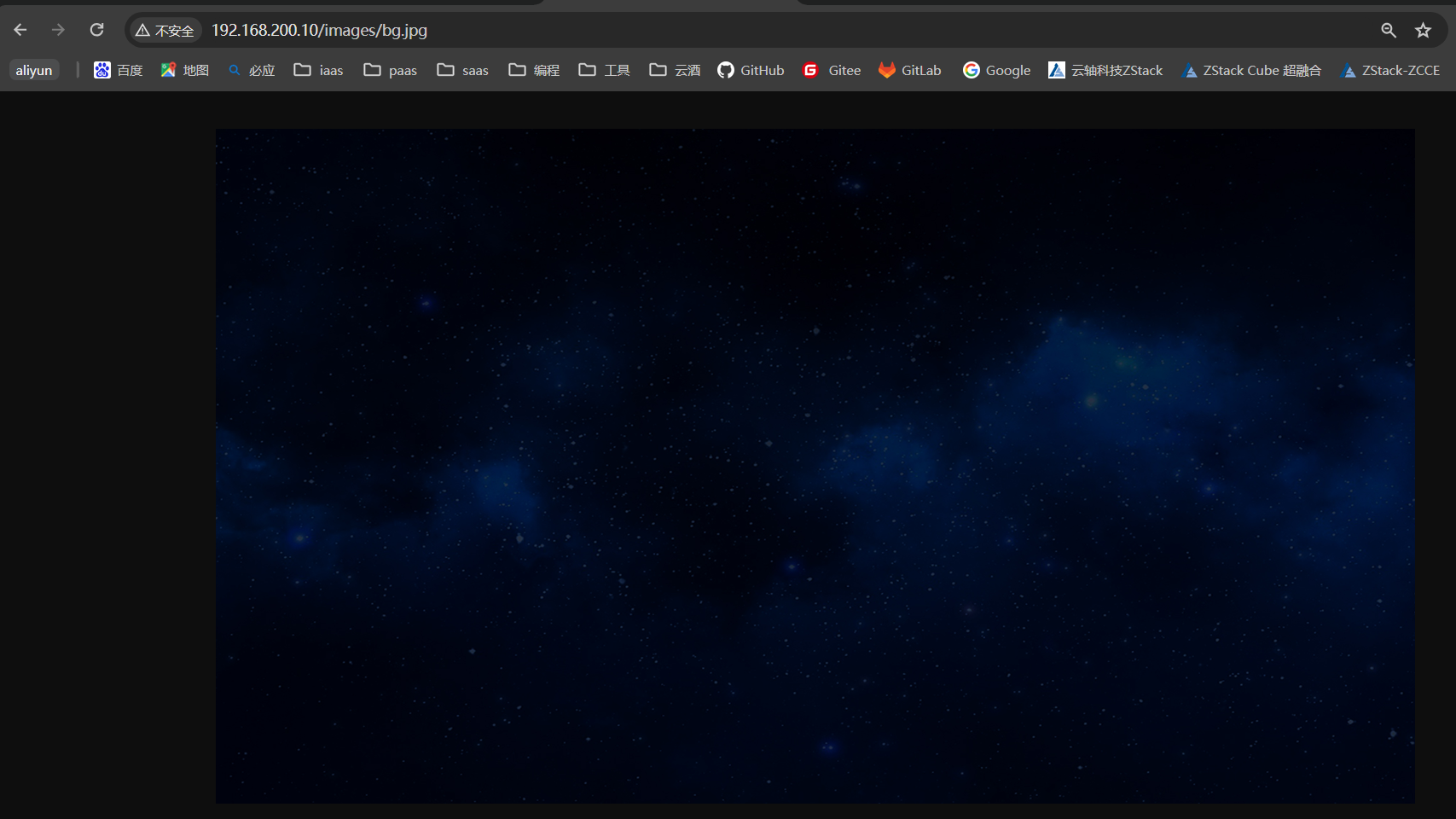The image size is (1456, 819).
Task: Open the 百度 bookmark
Action: click(x=119, y=70)
